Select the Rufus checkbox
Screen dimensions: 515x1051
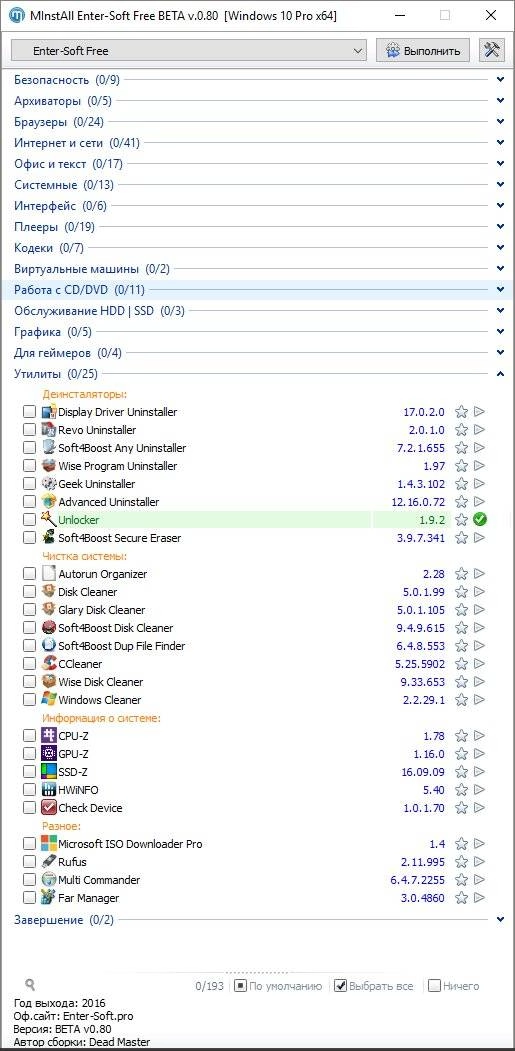pyautogui.click(x=29, y=861)
